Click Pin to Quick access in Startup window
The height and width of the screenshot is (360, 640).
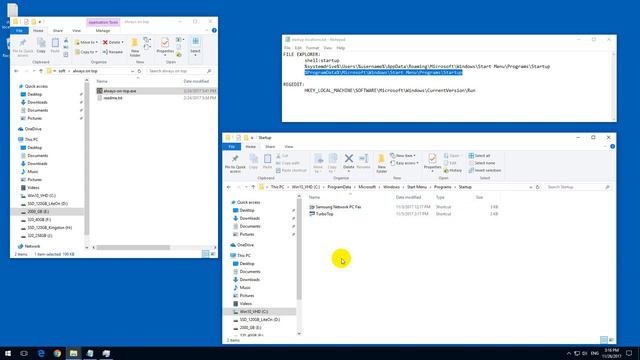(x=235, y=163)
